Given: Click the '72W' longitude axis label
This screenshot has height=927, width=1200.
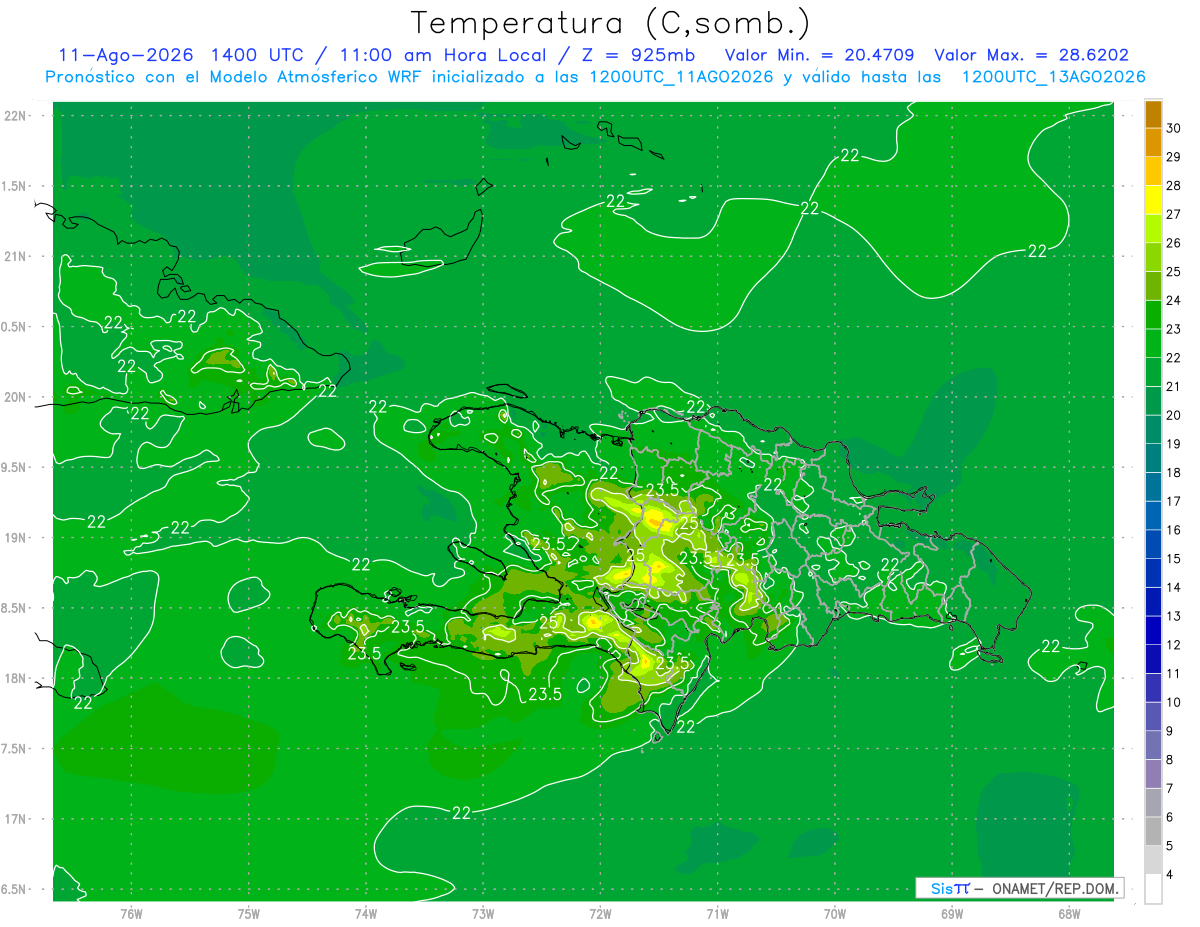Looking at the screenshot, I should (601, 913).
